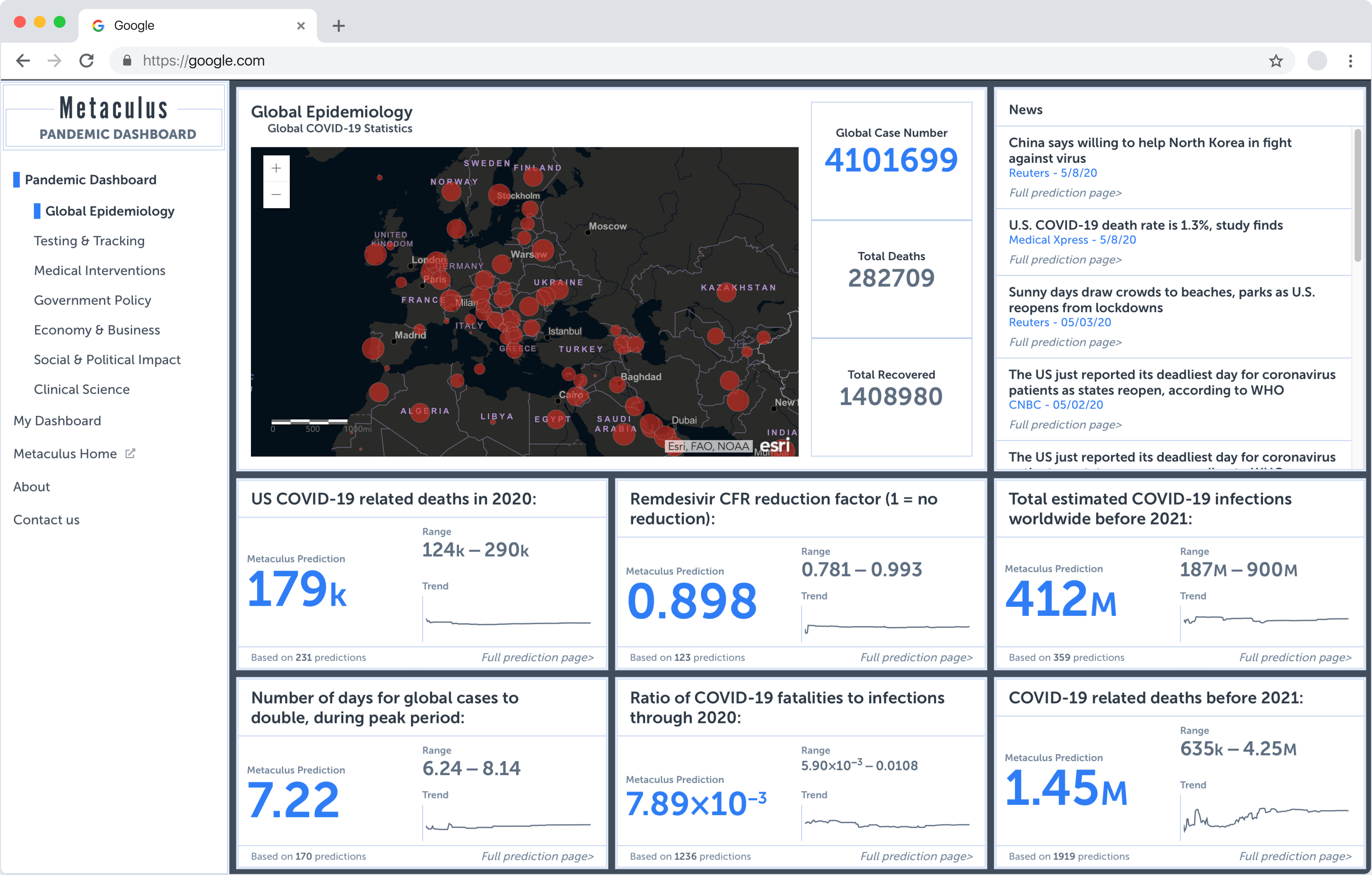The image size is (1372, 875).
Task: Open full prediction page under CNBC article
Action: point(1065,424)
